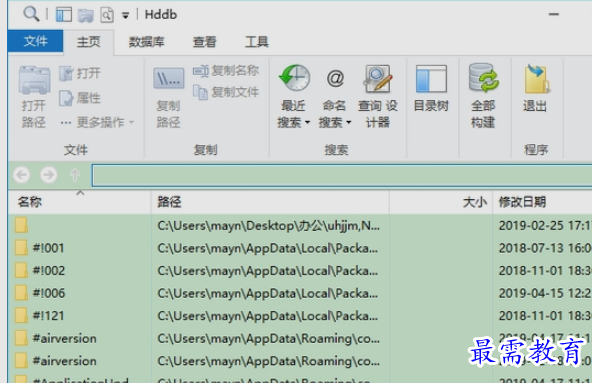Image resolution: width=592 pixels, height=383 pixels.
Task: Open the 命名搜索 @ icon dropdown
Action: [335, 96]
